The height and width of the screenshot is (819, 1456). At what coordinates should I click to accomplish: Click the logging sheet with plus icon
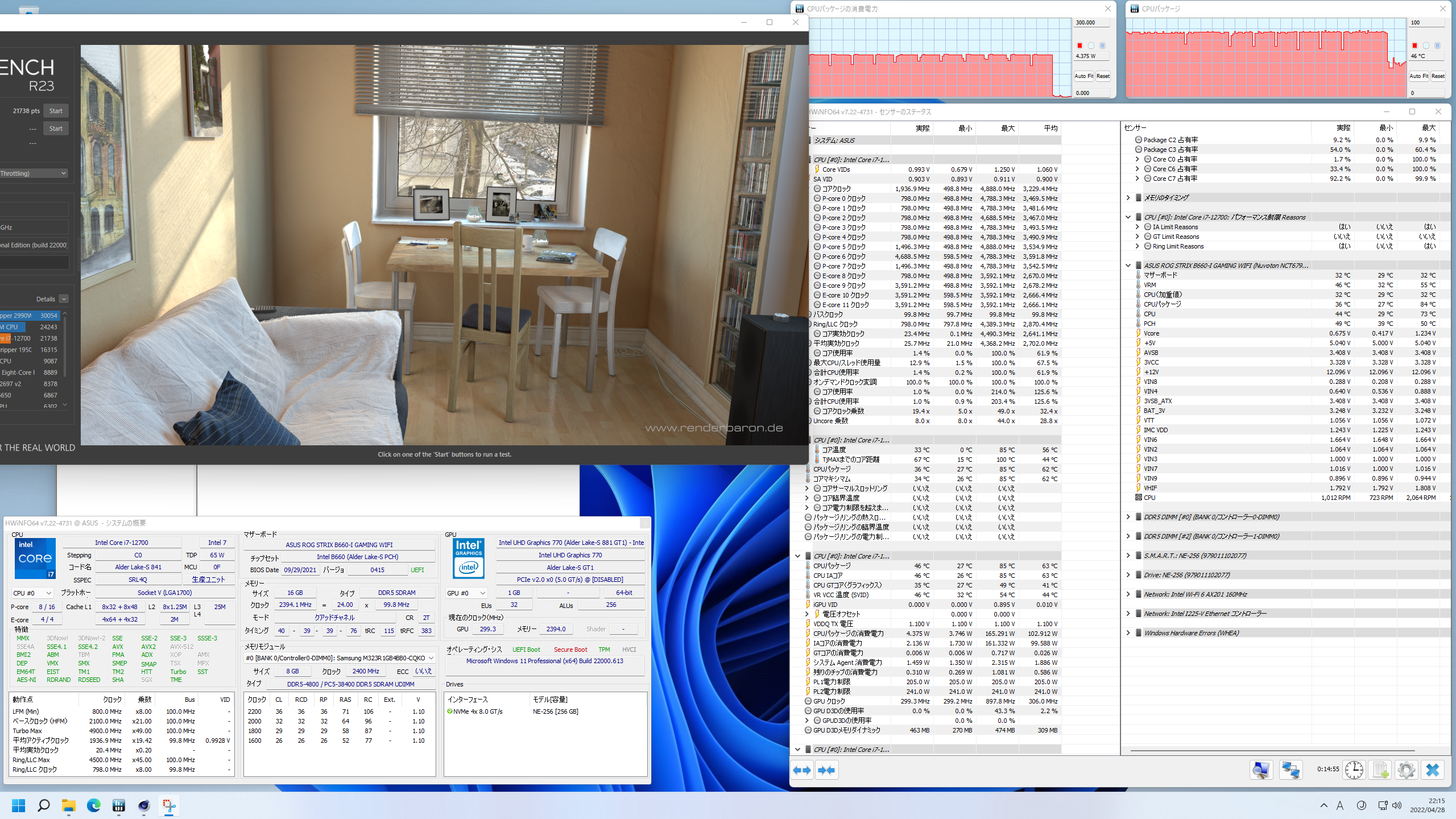1380,770
